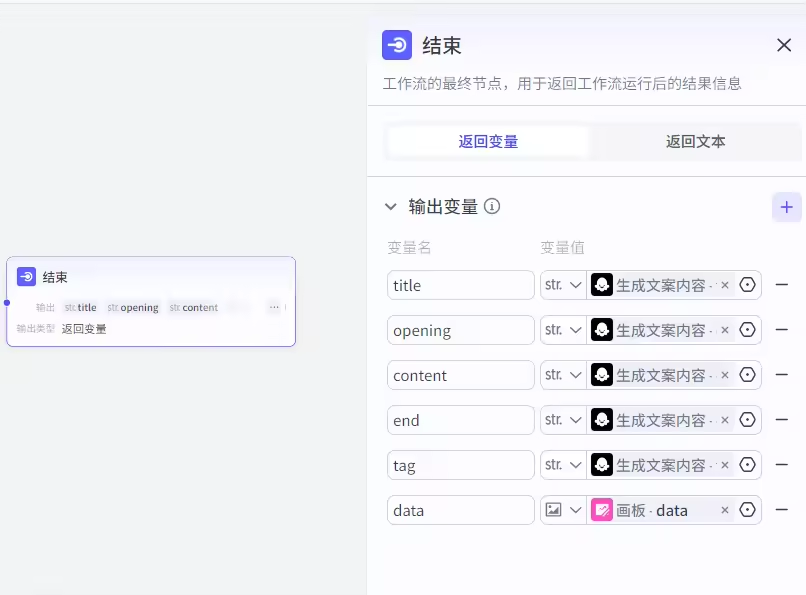Switch to the 返回变量 tab
Image resolution: width=806 pixels, height=595 pixels.
pos(488,142)
